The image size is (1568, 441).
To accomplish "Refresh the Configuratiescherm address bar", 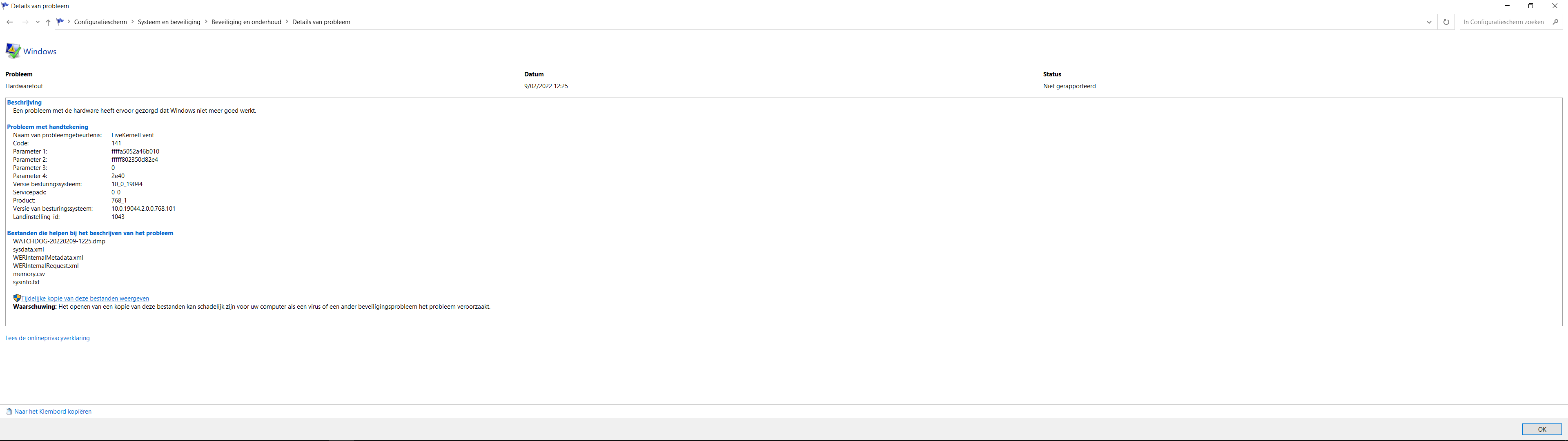I will pos(1446,22).
